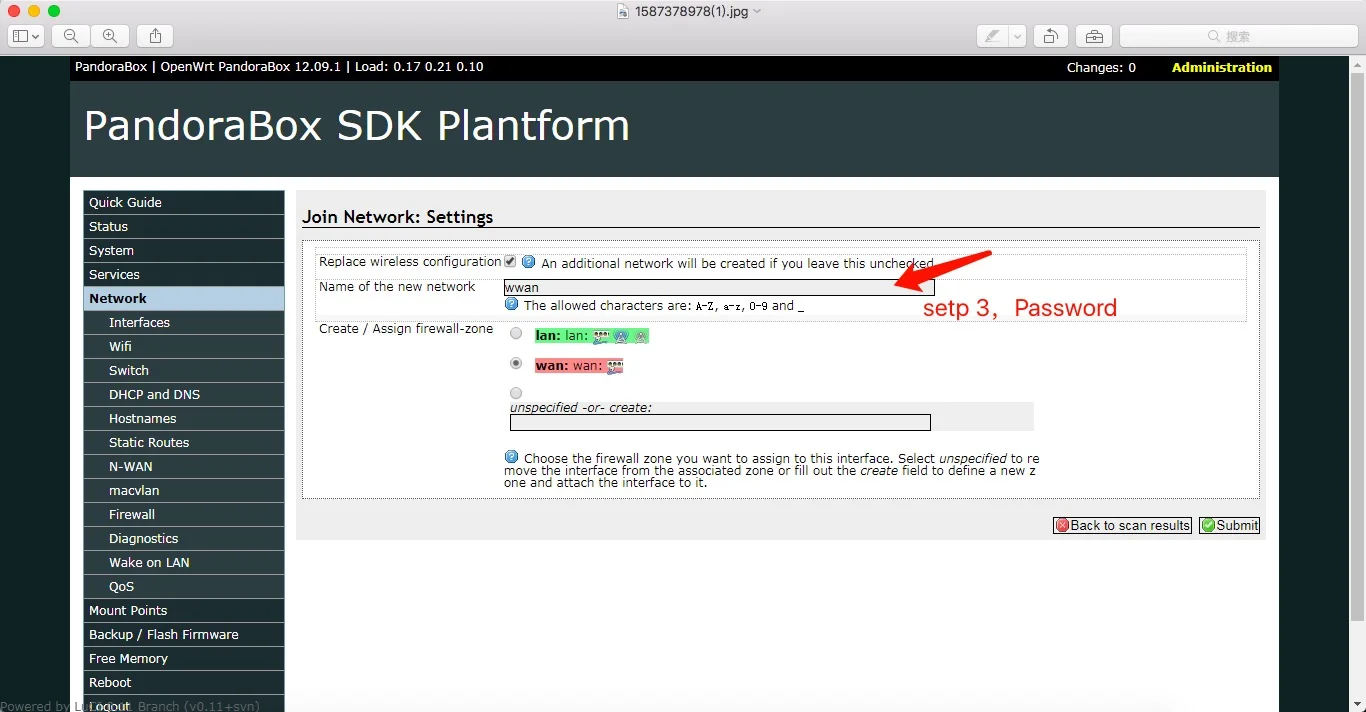1366x712 pixels.
Task: Open Mount Points menu
Action: pyautogui.click(x=184, y=610)
